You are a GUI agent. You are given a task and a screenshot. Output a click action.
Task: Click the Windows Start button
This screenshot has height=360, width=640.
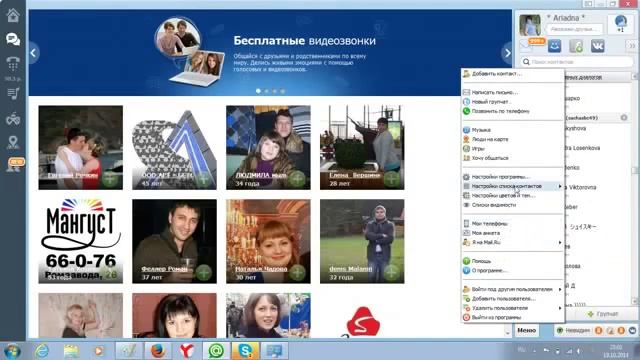pyautogui.click(x=12, y=351)
